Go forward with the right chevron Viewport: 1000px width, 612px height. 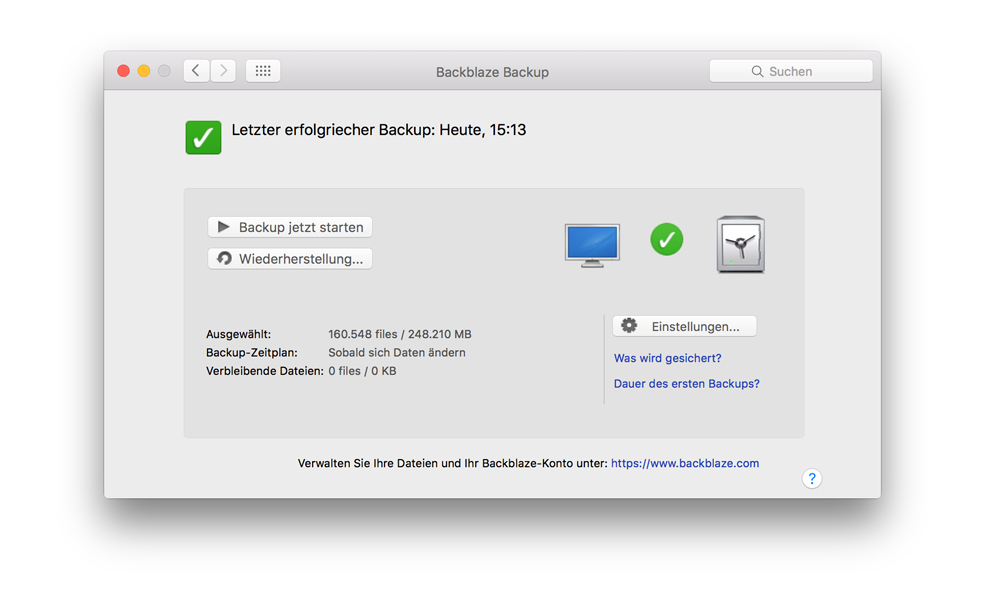[223, 71]
